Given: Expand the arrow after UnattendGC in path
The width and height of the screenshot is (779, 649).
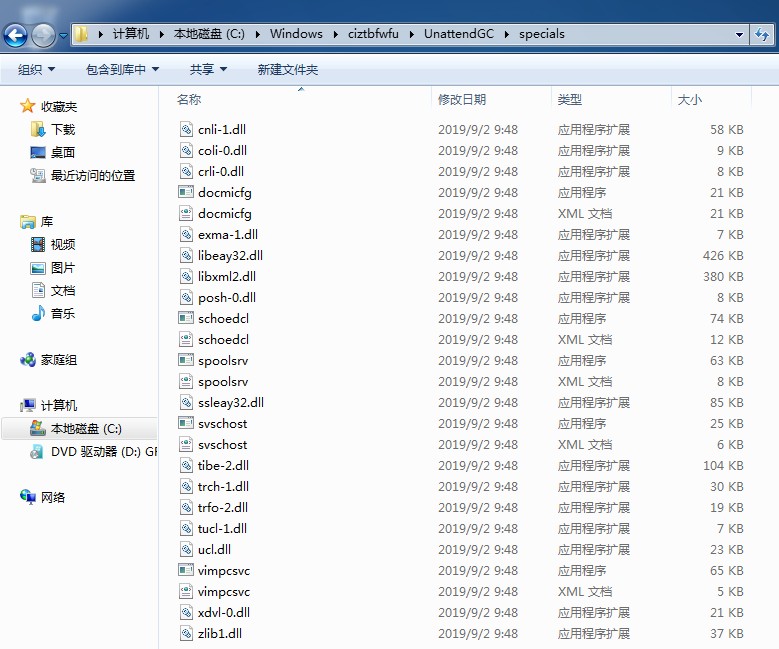Looking at the screenshot, I should 507,34.
